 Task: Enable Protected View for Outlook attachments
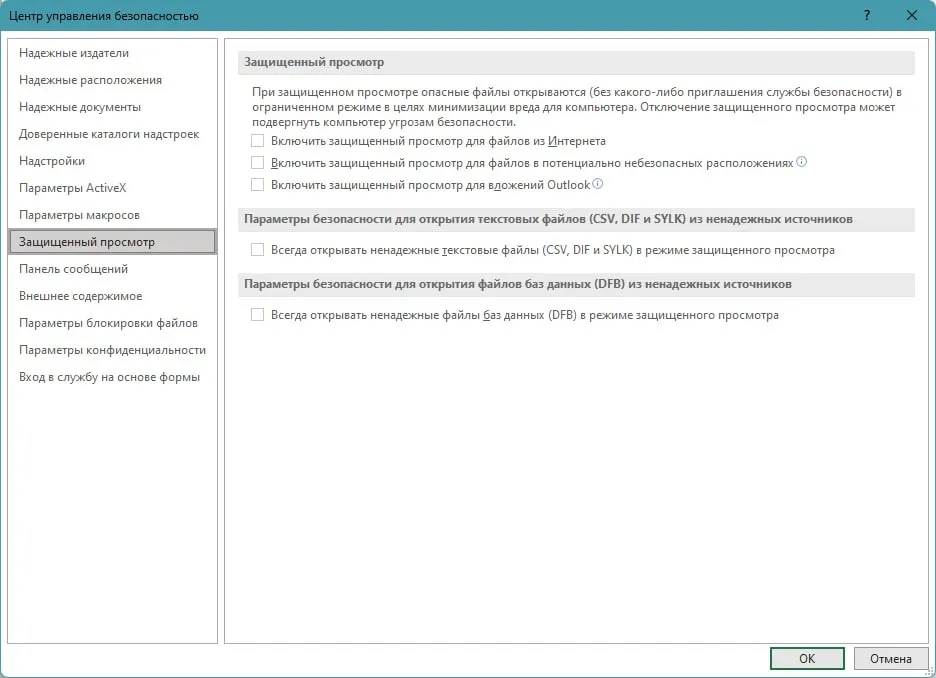[x=258, y=185]
